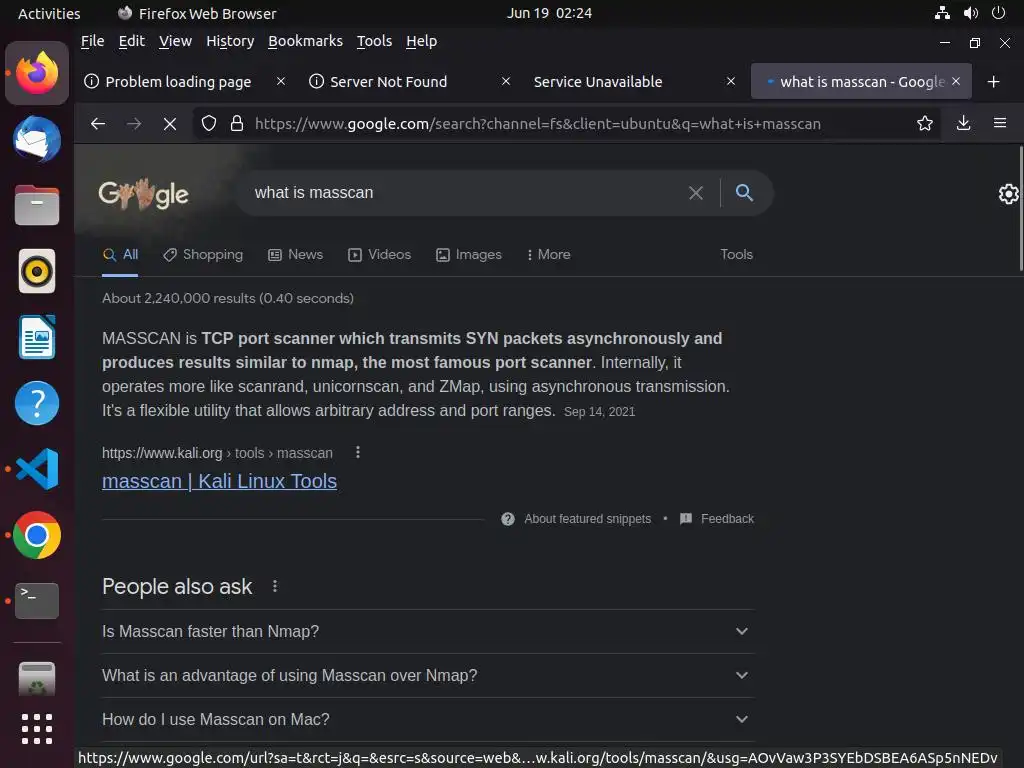The image size is (1024, 768).
Task: Open the Bookmarks menu
Action: coord(305,41)
